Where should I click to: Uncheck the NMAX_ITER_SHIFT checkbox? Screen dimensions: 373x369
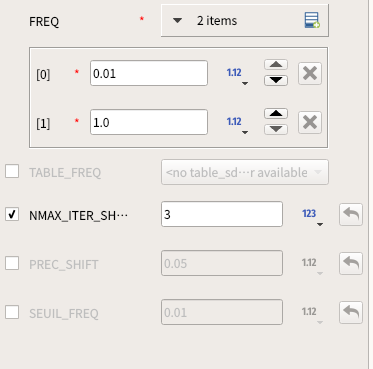coord(12,214)
